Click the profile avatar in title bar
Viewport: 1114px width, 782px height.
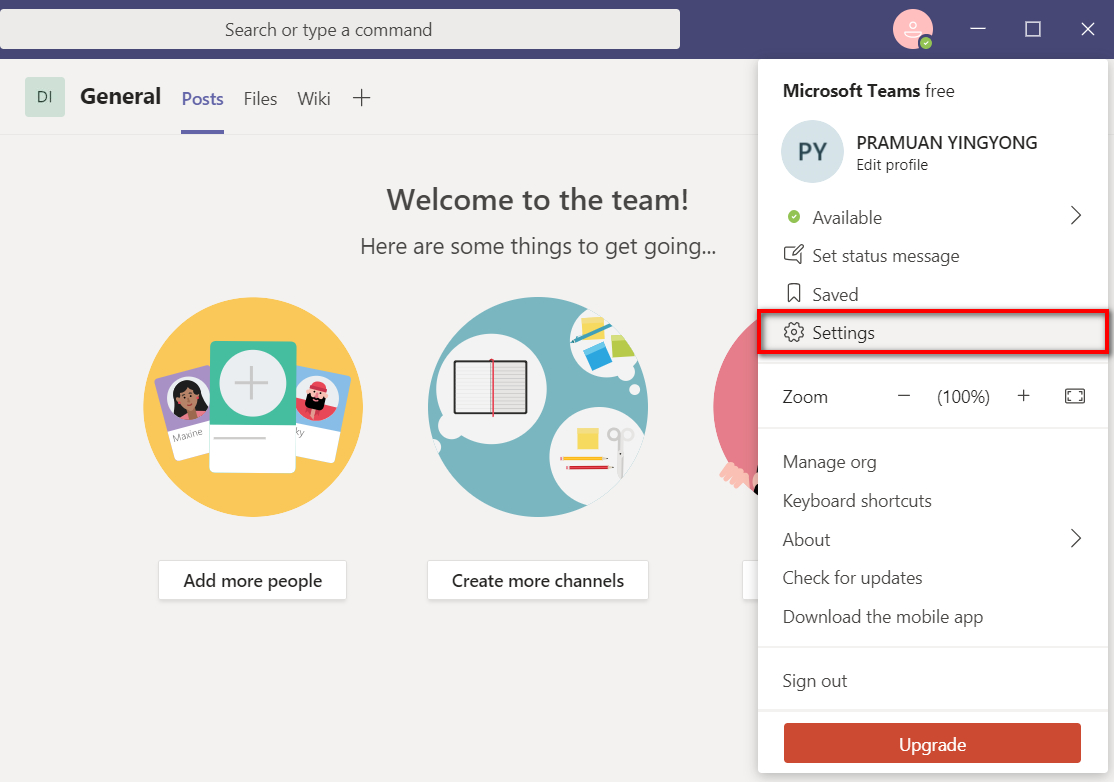(912, 30)
